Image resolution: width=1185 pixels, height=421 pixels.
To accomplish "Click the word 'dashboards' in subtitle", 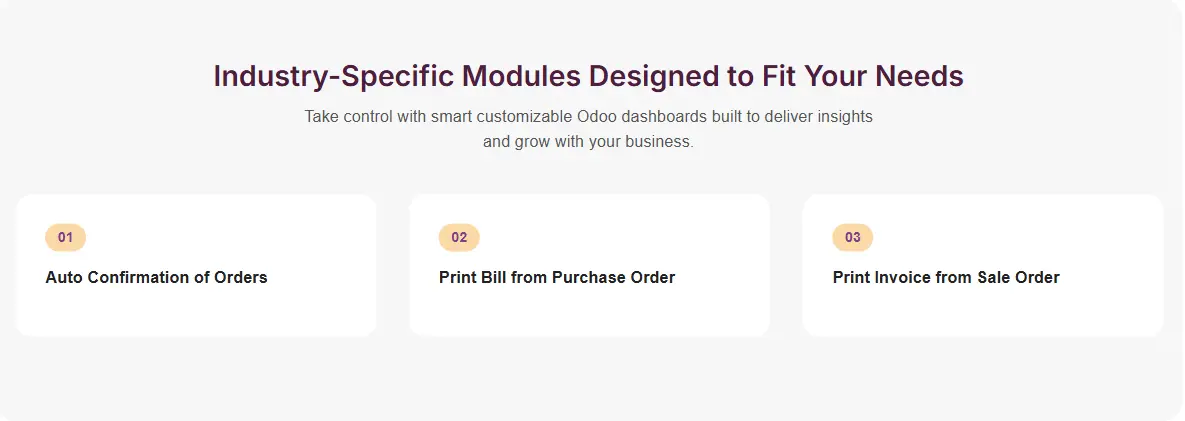I will [665, 116].
